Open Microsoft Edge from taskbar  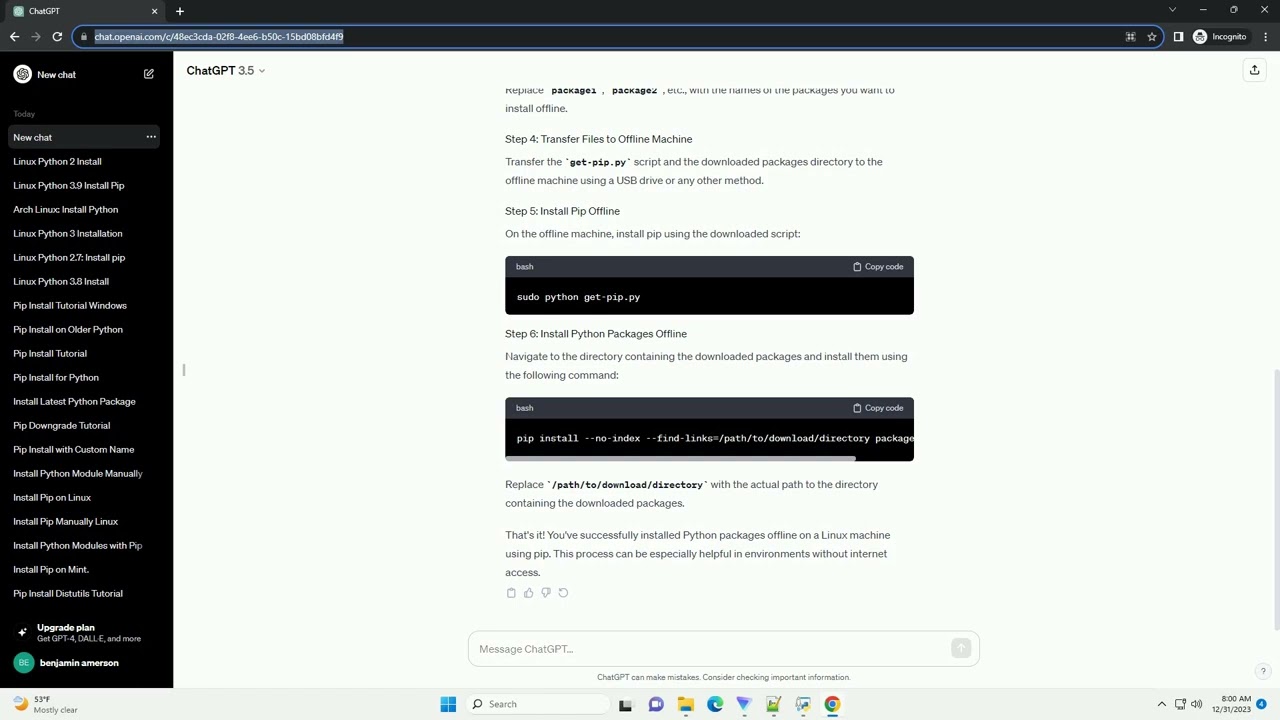(x=715, y=704)
